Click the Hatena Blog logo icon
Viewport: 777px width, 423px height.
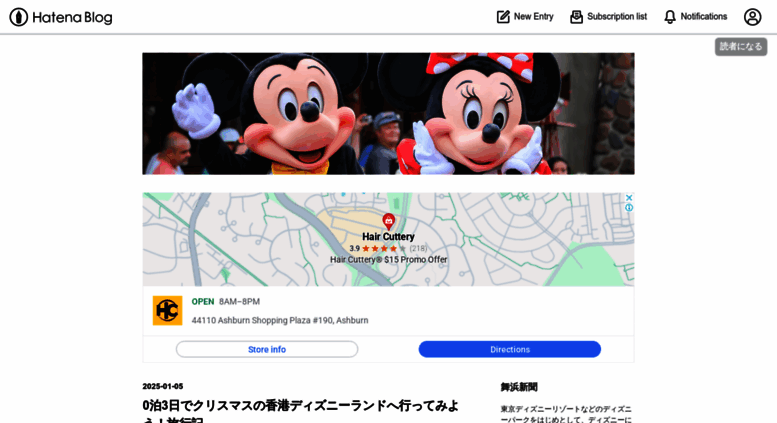(x=18, y=17)
